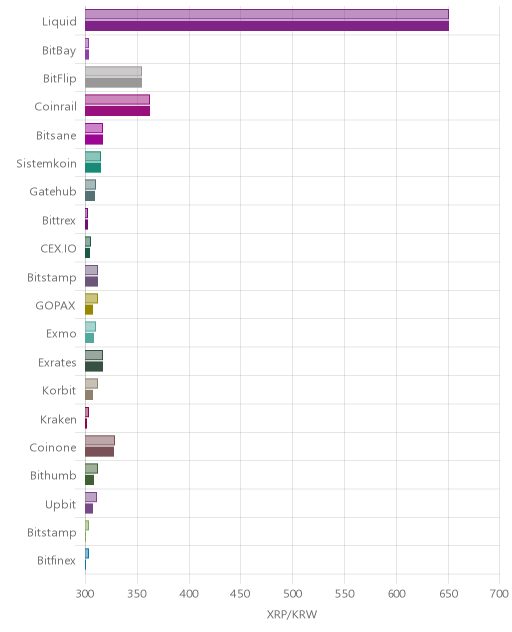Click the Bittrex axis label
This screenshot has height=632, width=512.
tap(59, 220)
